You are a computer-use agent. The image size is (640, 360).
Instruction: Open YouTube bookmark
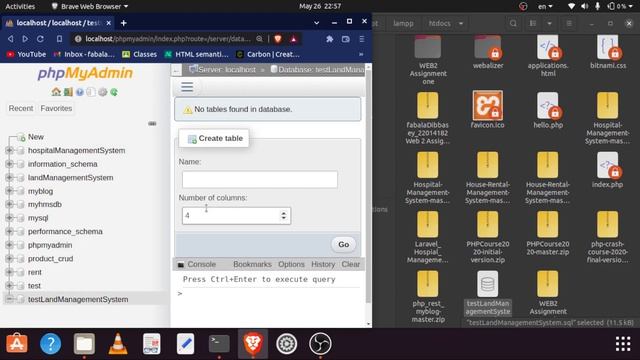pyautogui.click(x=26, y=54)
